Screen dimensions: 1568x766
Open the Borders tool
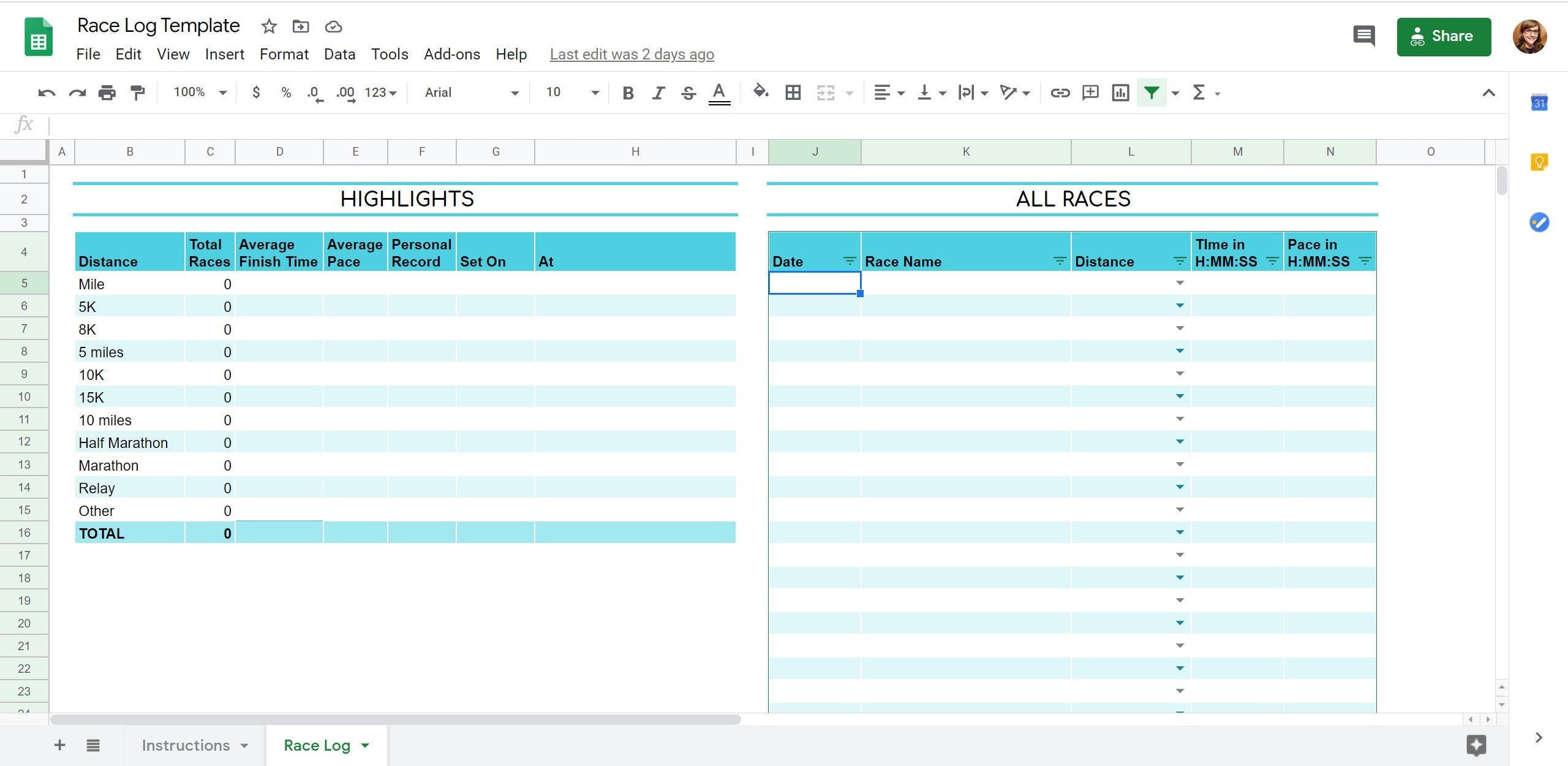[x=793, y=93]
